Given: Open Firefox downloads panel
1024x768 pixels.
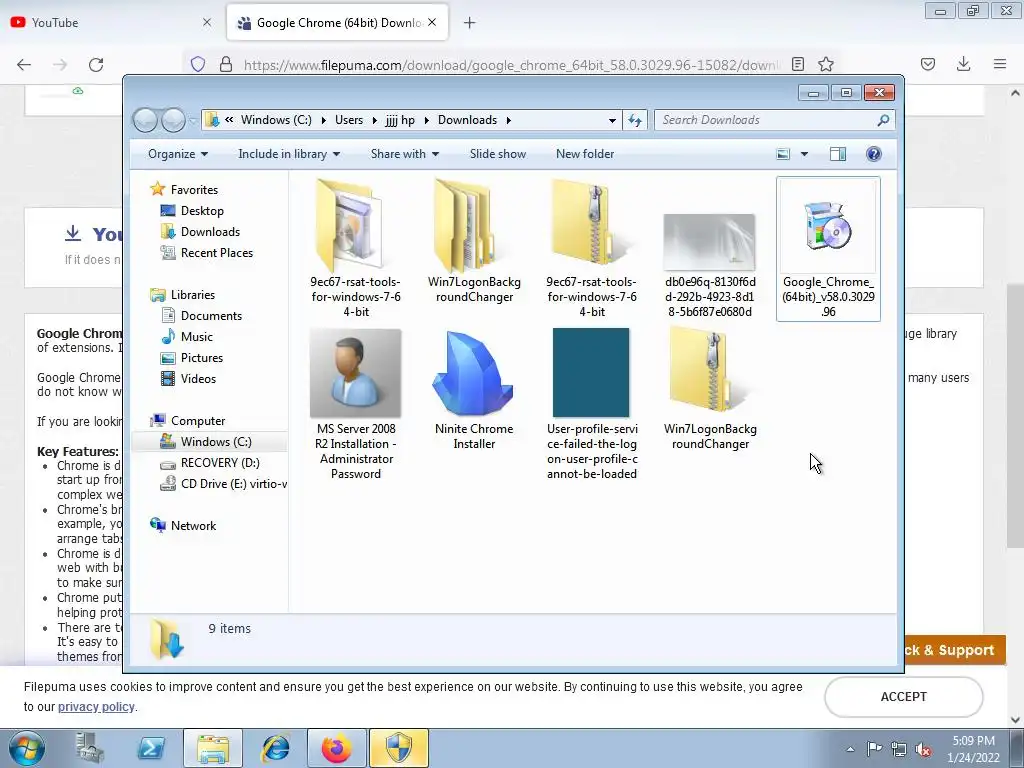Looking at the screenshot, I should tap(963, 64).
